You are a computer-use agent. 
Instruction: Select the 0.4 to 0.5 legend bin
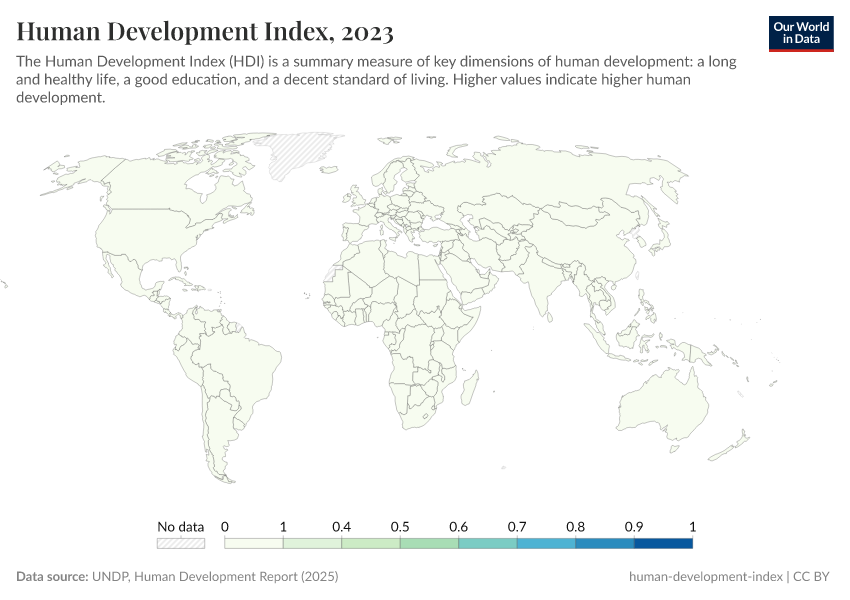(370, 543)
